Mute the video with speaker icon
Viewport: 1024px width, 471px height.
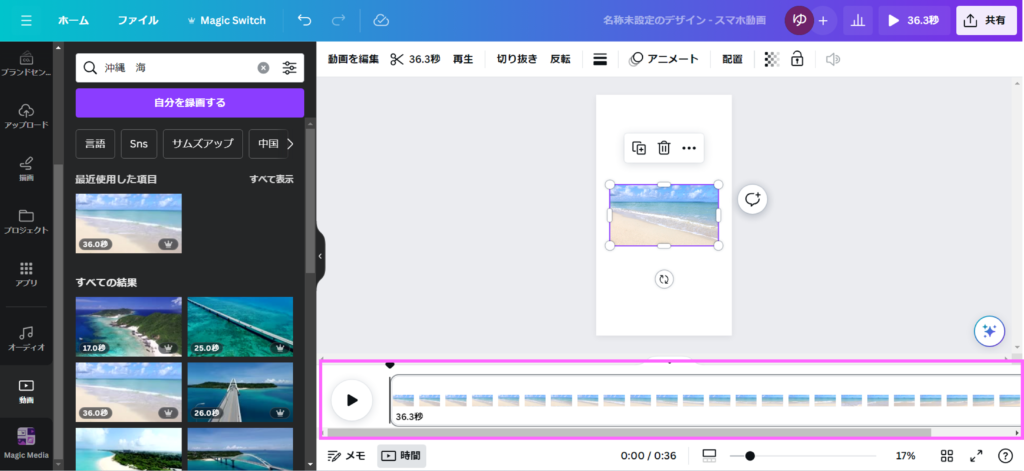(x=833, y=59)
